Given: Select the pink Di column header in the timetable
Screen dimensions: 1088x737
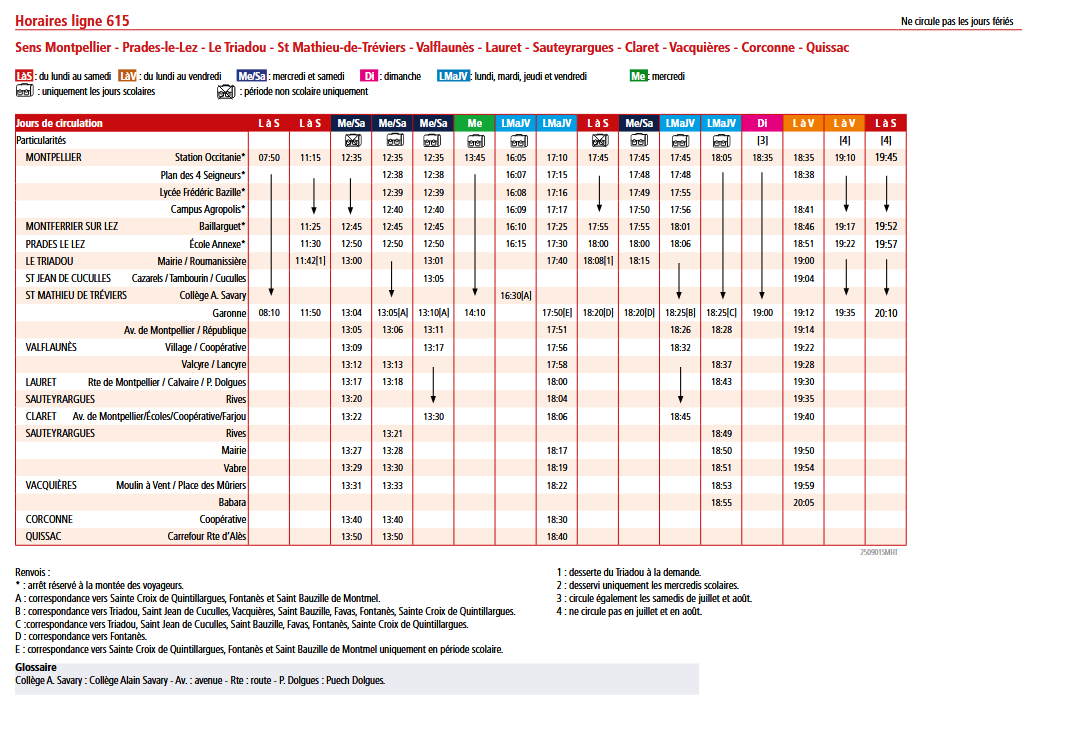Looking at the screenshot, I should (762, 123).
